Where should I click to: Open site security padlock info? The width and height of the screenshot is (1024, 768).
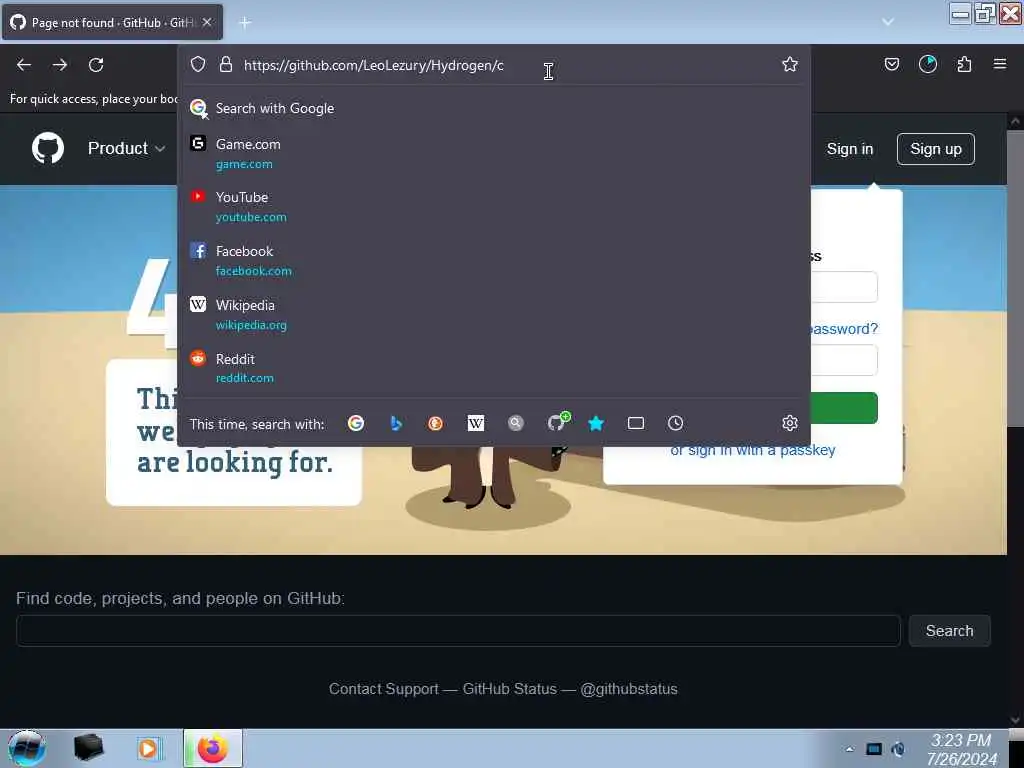pos(226,64)
